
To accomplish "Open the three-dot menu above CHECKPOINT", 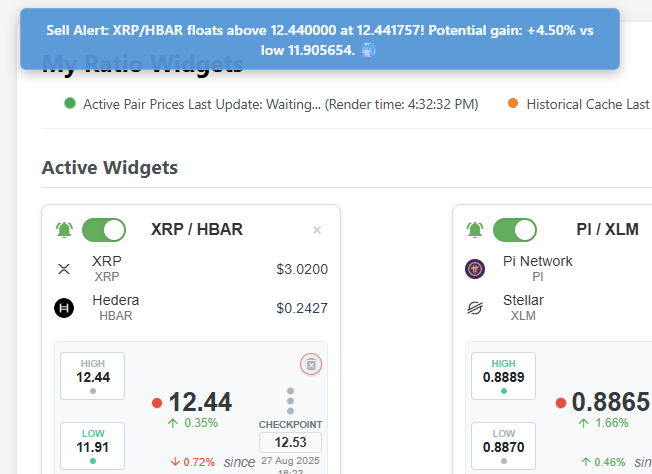I will [291, 400].
